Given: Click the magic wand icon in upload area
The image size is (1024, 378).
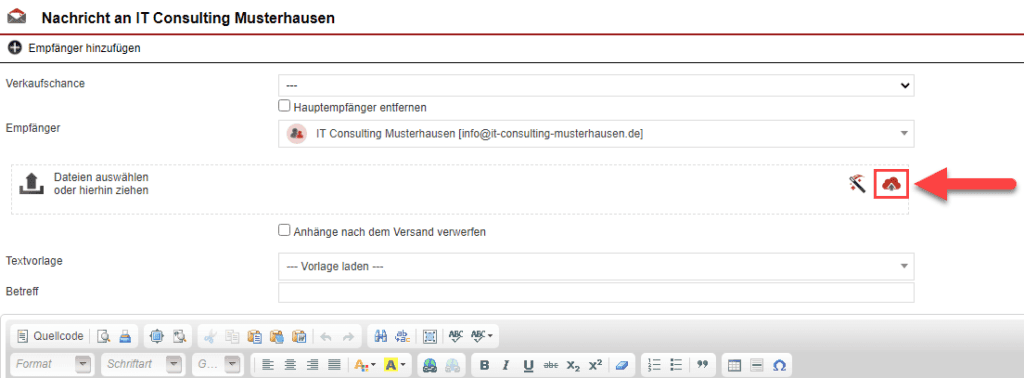Looking at the screenshot, I should point(857,185).
